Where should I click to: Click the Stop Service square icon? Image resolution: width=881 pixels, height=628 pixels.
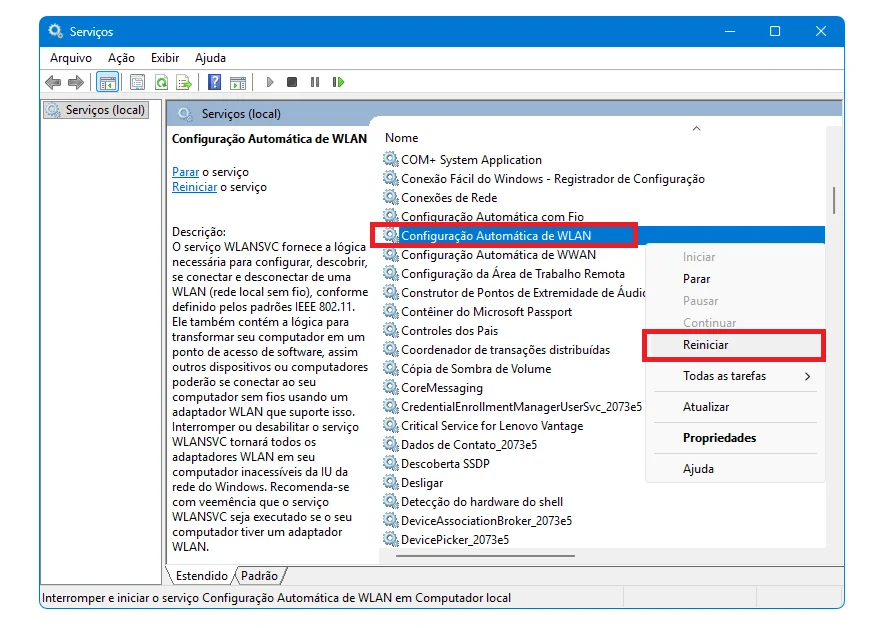click(x=292, y=83)
